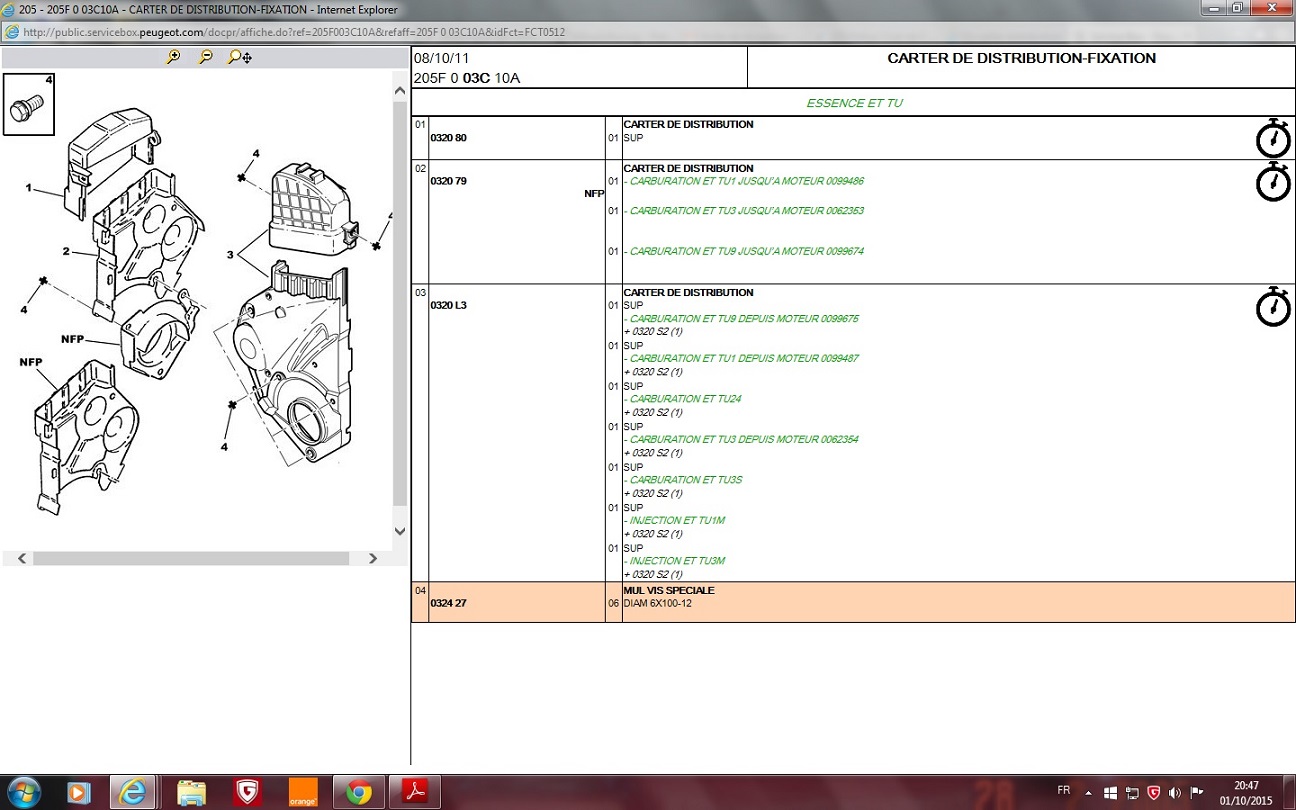Open the Windows Start menu
Viewport: 1296px width, 810px height.
click(x=22, y=791)
